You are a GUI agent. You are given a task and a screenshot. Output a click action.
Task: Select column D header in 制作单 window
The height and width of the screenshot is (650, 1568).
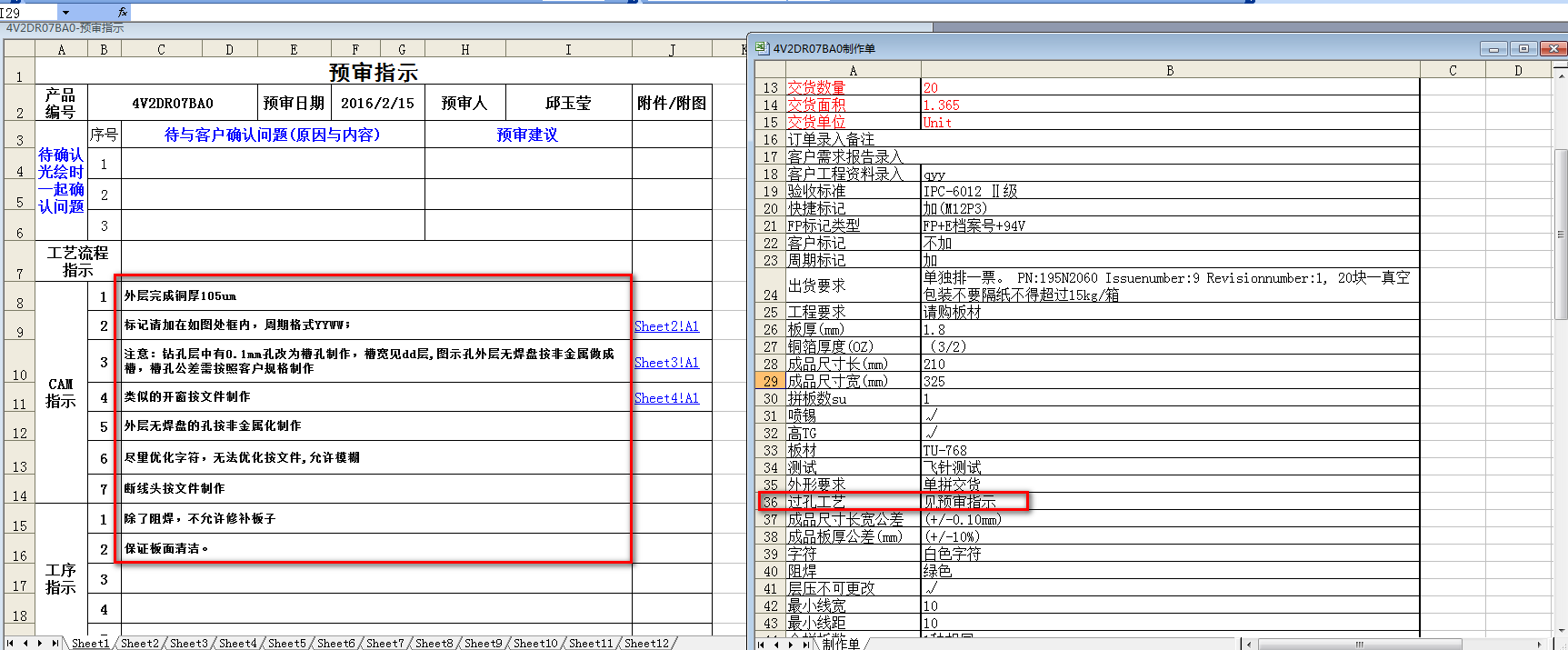1518,70
